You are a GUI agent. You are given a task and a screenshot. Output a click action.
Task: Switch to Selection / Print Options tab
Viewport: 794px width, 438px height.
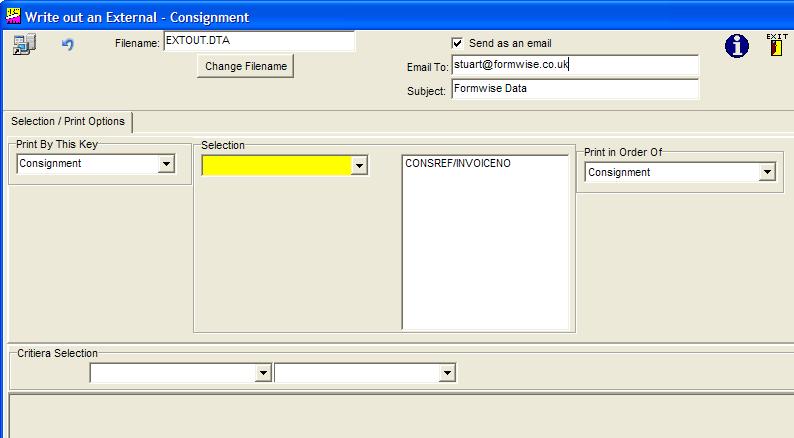(x=68, y=122)
